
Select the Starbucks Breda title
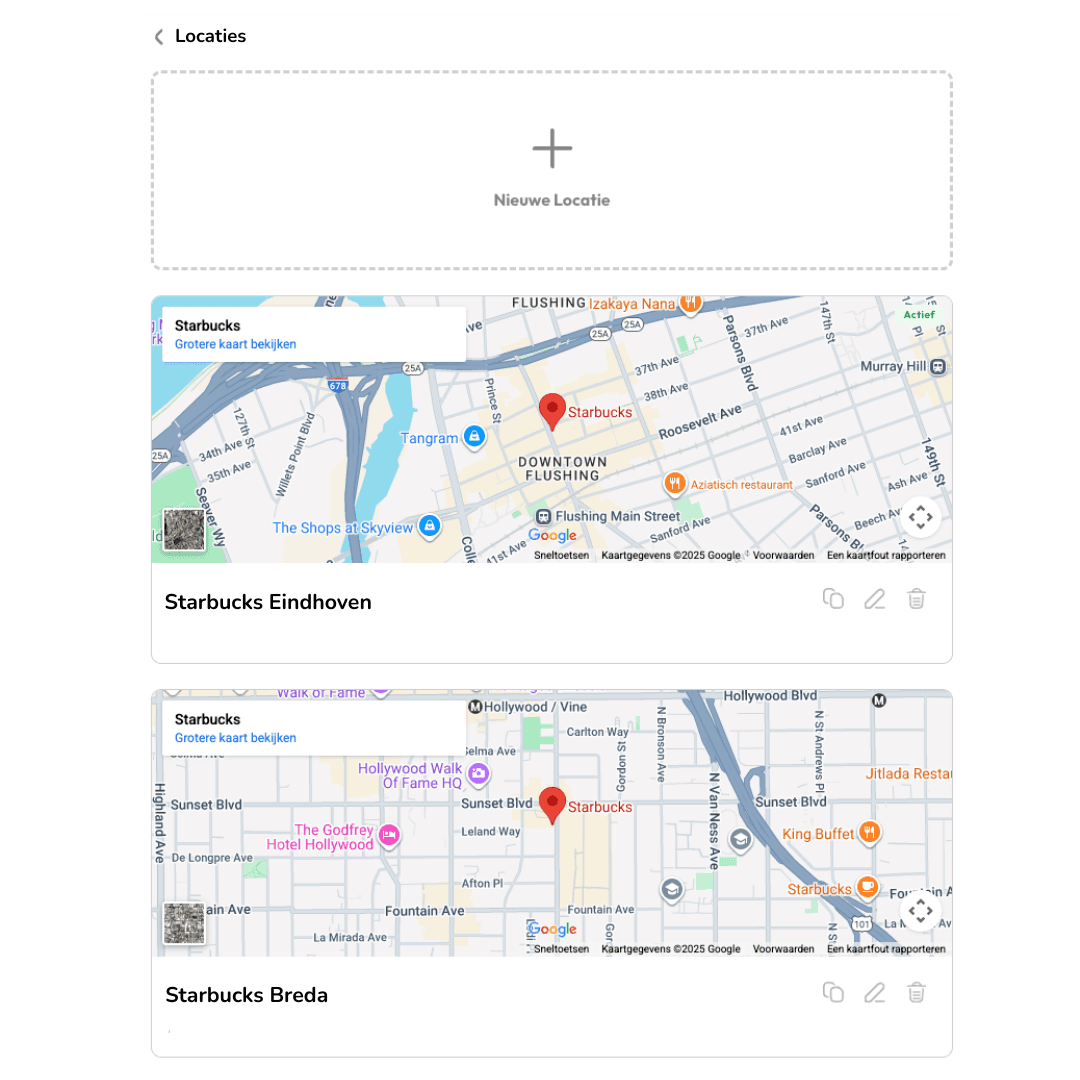pyautogui.click(x=247, y=995)
